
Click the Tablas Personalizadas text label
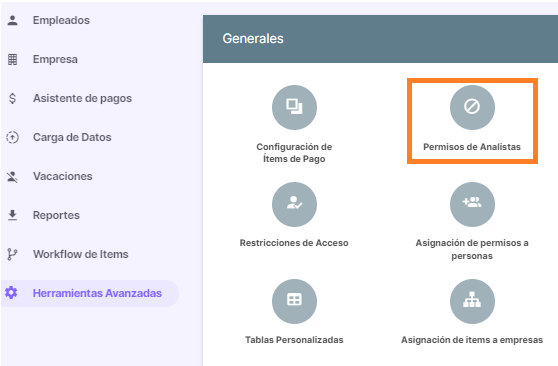tap(294, 340)
